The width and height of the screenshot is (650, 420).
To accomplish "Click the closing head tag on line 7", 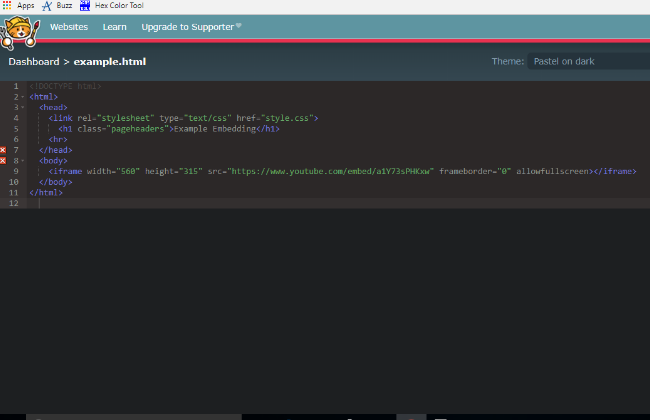I will 56,150.
